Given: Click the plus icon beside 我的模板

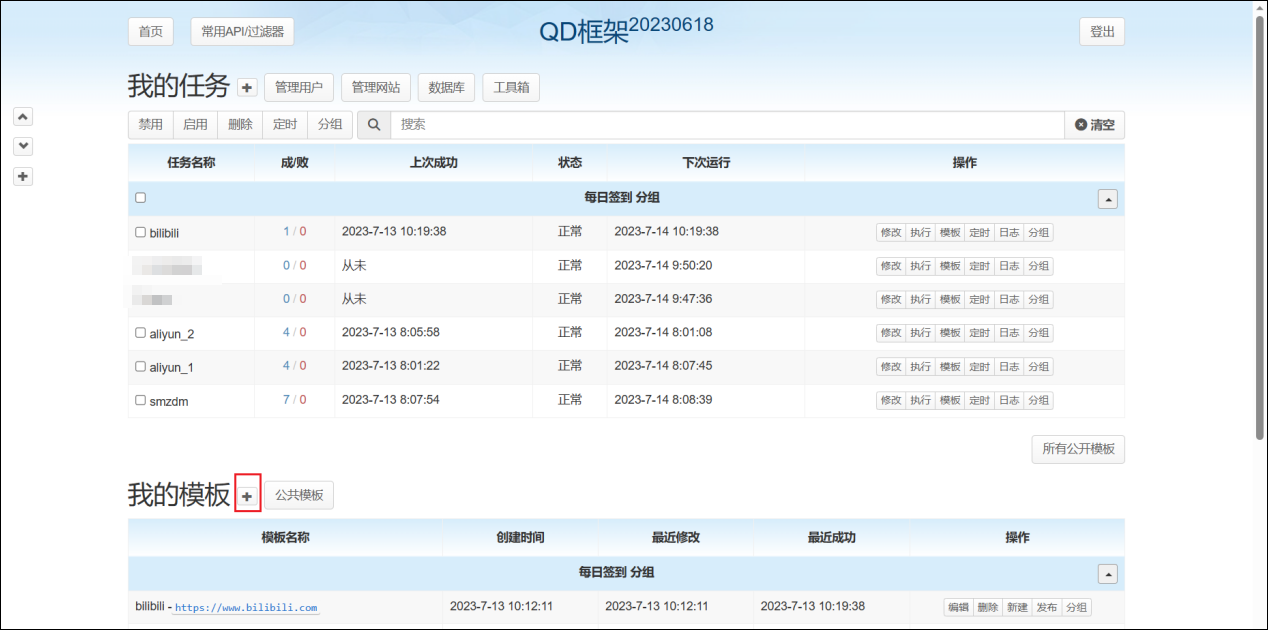Looking at the screenshot, I should coord(247,496).
